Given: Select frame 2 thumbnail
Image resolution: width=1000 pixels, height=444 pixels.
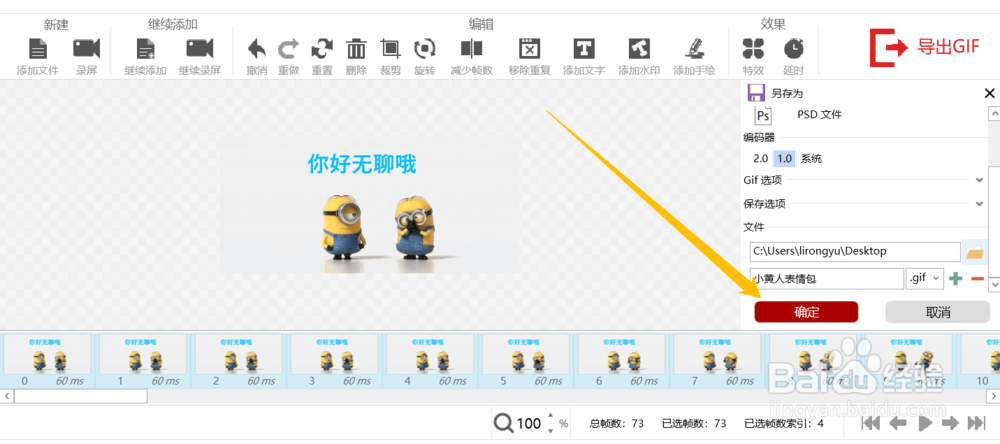Looking at the screenshot, I should [239, 354].
